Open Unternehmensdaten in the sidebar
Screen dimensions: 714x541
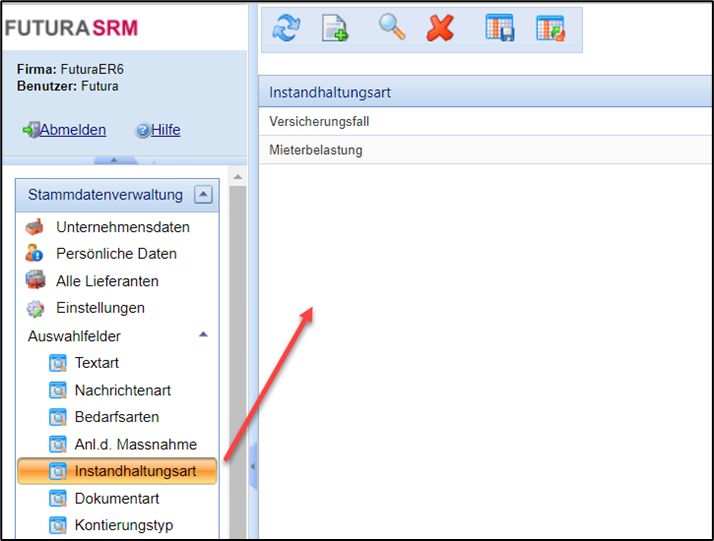(x=122, y=227)
